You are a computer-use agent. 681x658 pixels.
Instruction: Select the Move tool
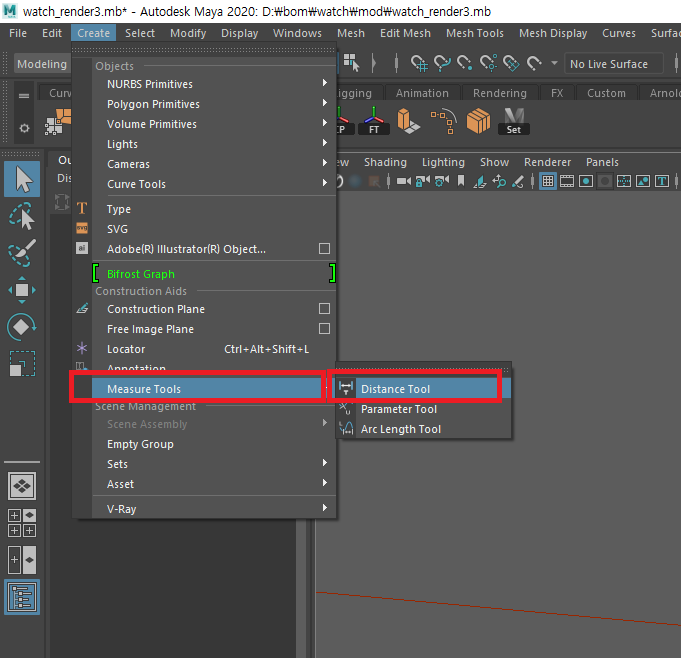point(22,290)
